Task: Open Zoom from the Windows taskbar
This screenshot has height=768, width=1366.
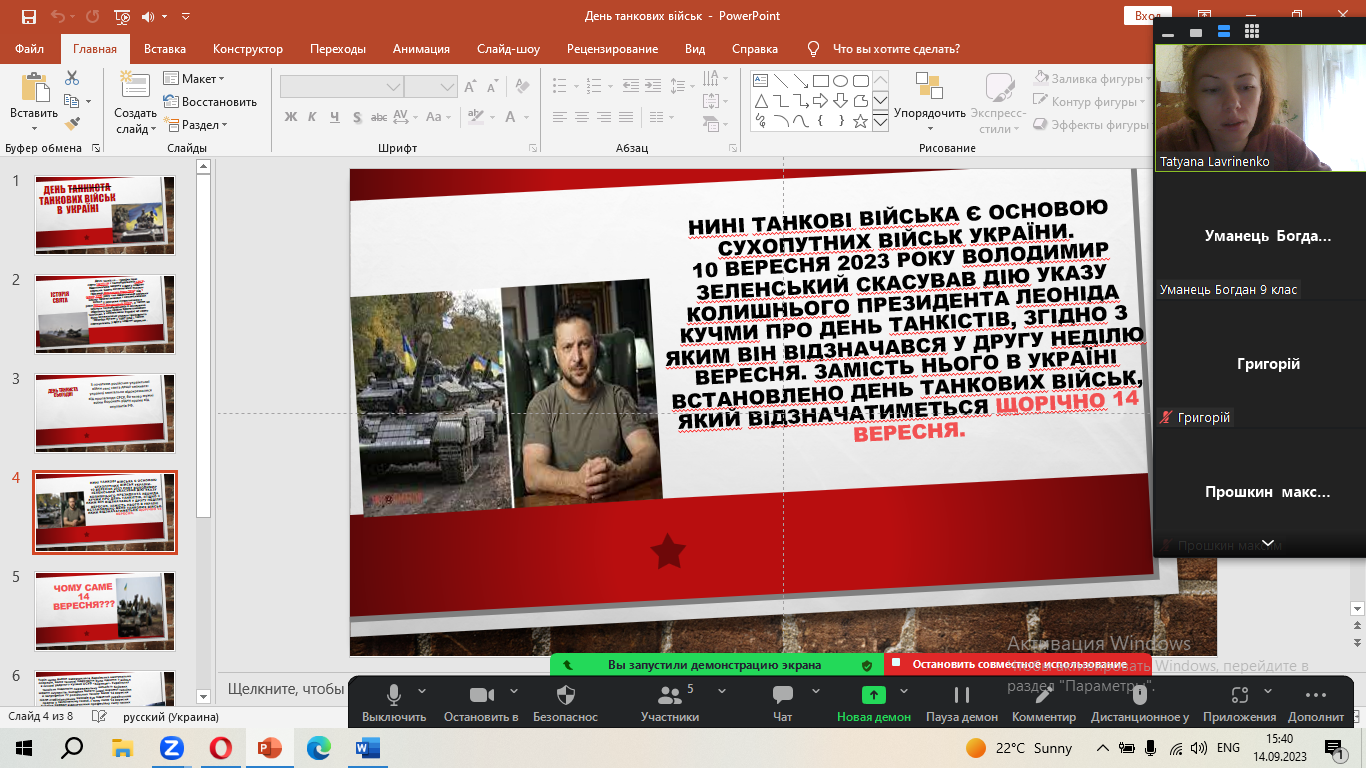Action: pyautogui.click(x=171, y=747)
